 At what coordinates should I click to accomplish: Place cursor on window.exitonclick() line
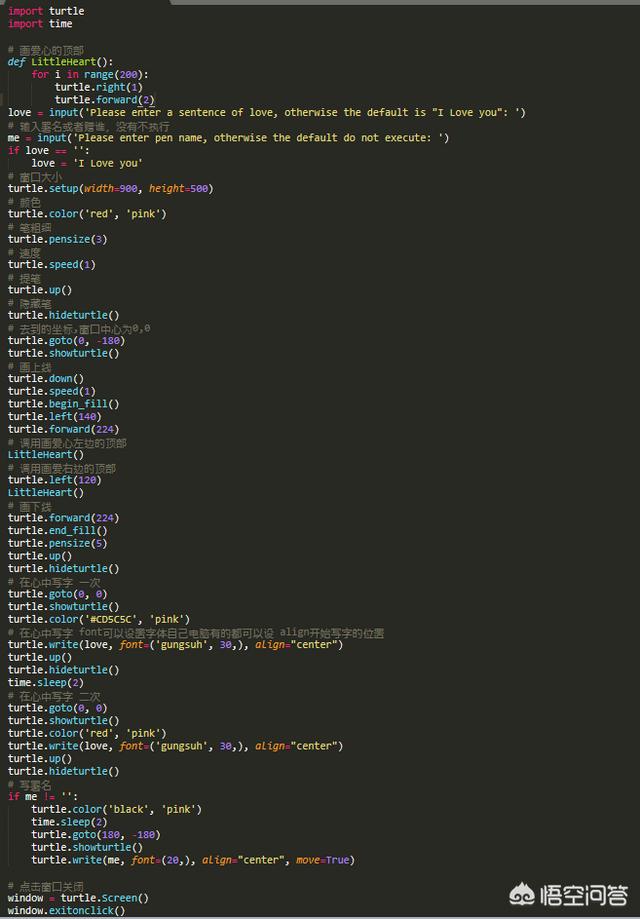point(66,910)
